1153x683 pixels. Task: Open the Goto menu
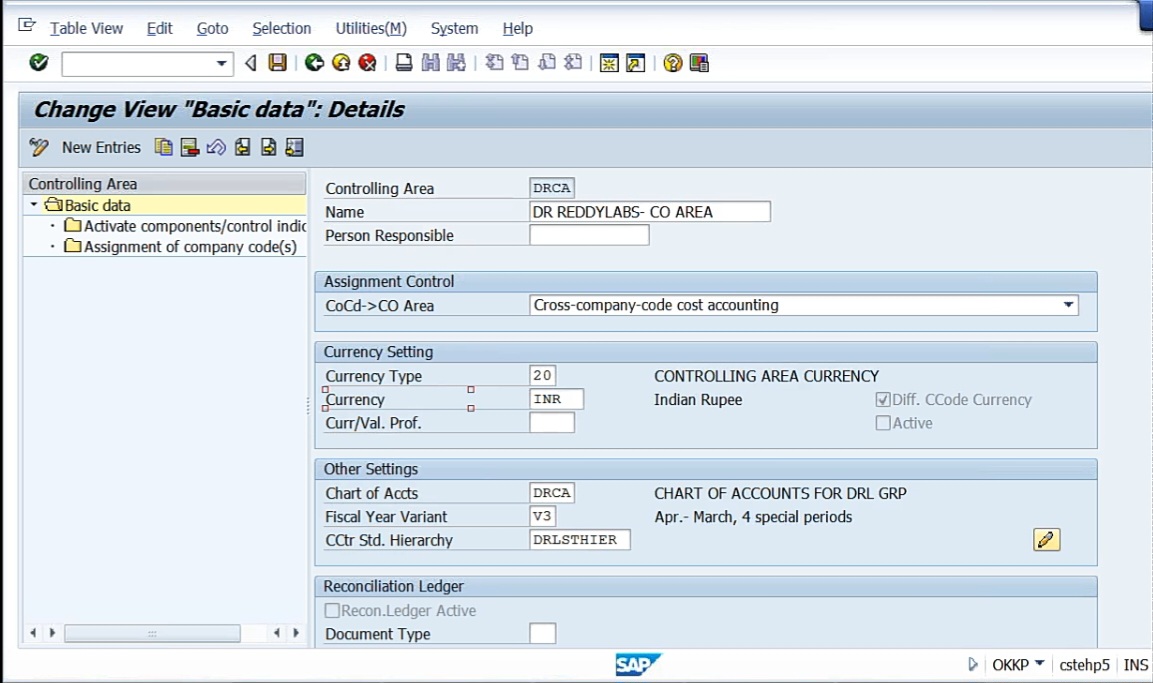[x=212, y=28]
